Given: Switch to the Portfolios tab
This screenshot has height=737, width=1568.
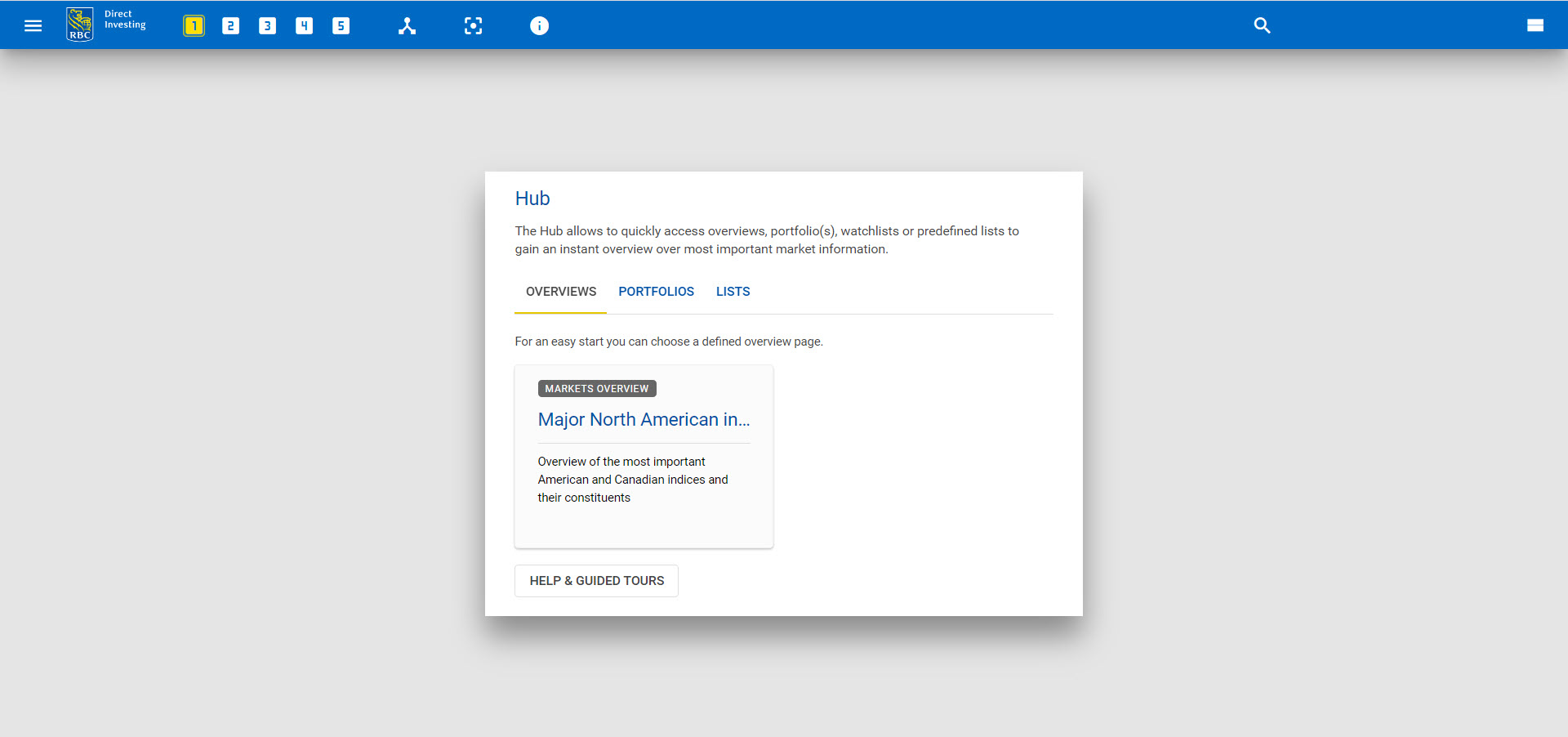Looking at the screenshot, I should 656,292.
